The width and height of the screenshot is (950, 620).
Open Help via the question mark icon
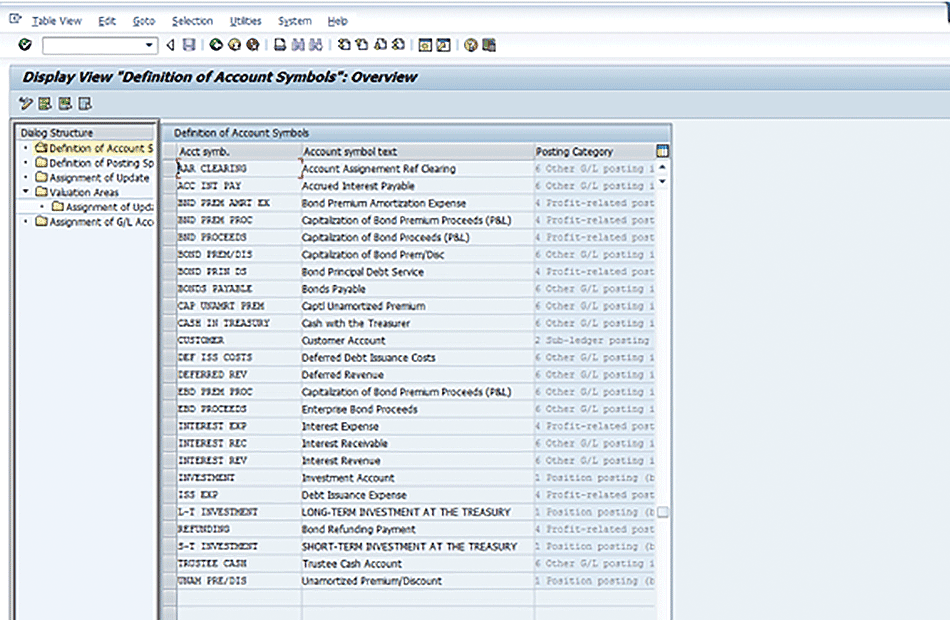pos(471,45)
